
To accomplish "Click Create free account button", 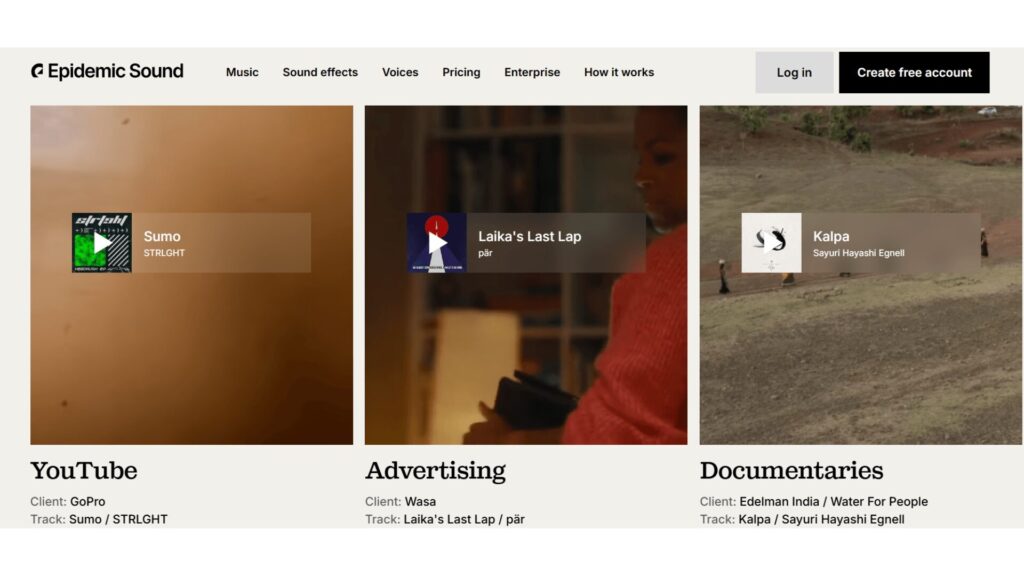I will (x=914, y=72).
